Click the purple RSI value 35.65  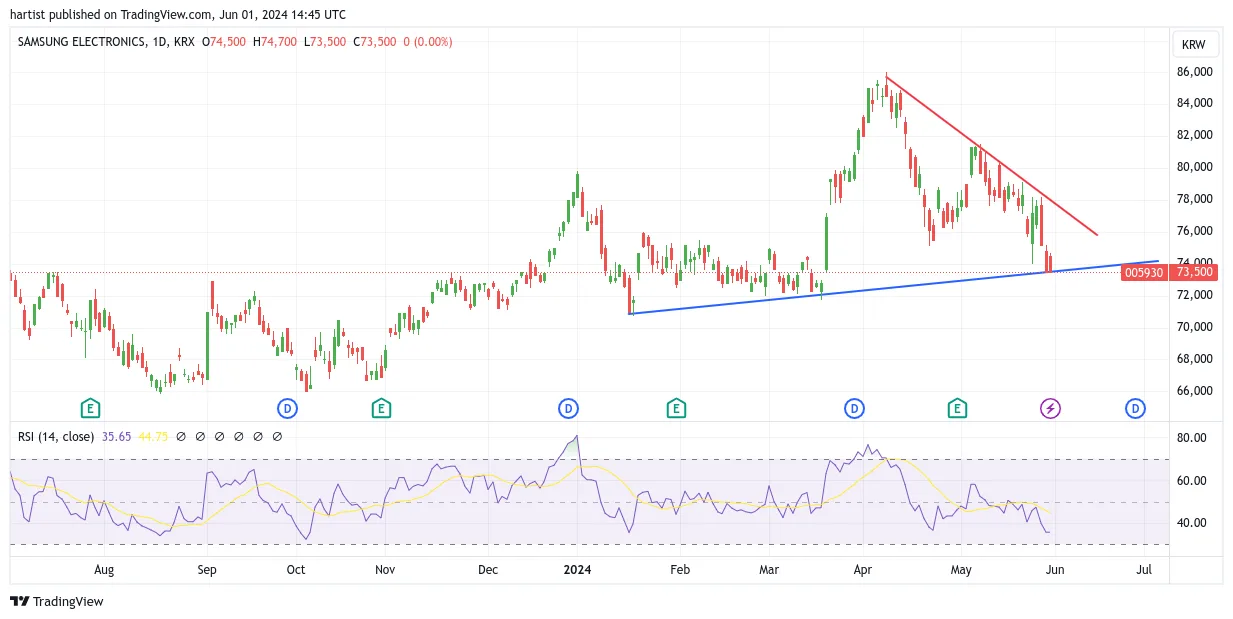(x=116, y=437)
